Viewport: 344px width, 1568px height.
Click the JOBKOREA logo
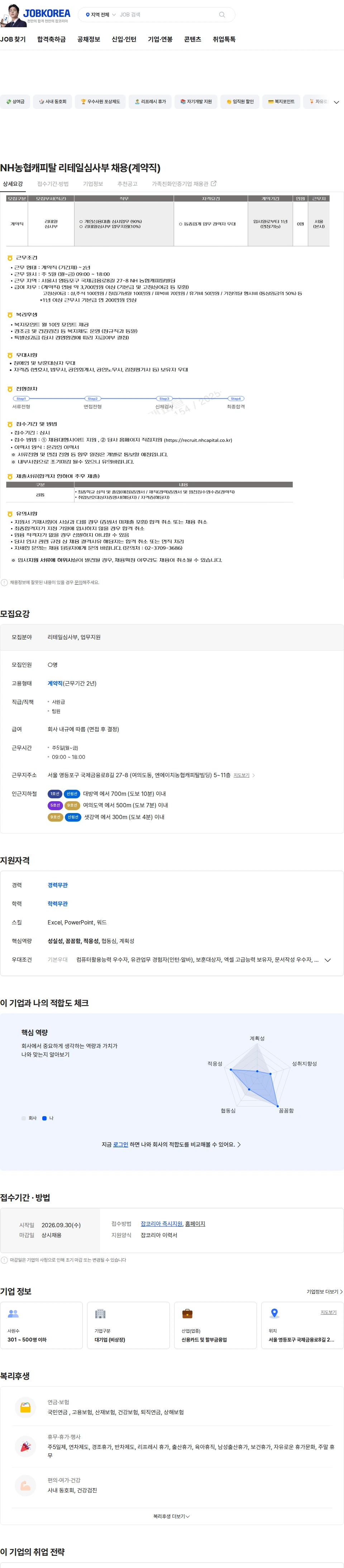[x=47, y=13]
